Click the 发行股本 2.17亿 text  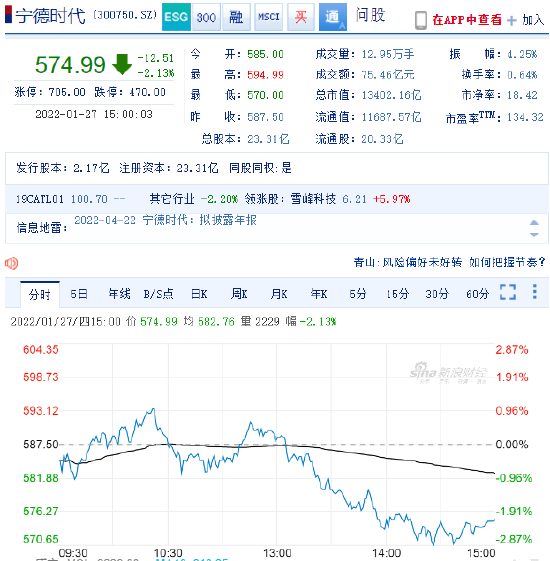pos(63,168)
